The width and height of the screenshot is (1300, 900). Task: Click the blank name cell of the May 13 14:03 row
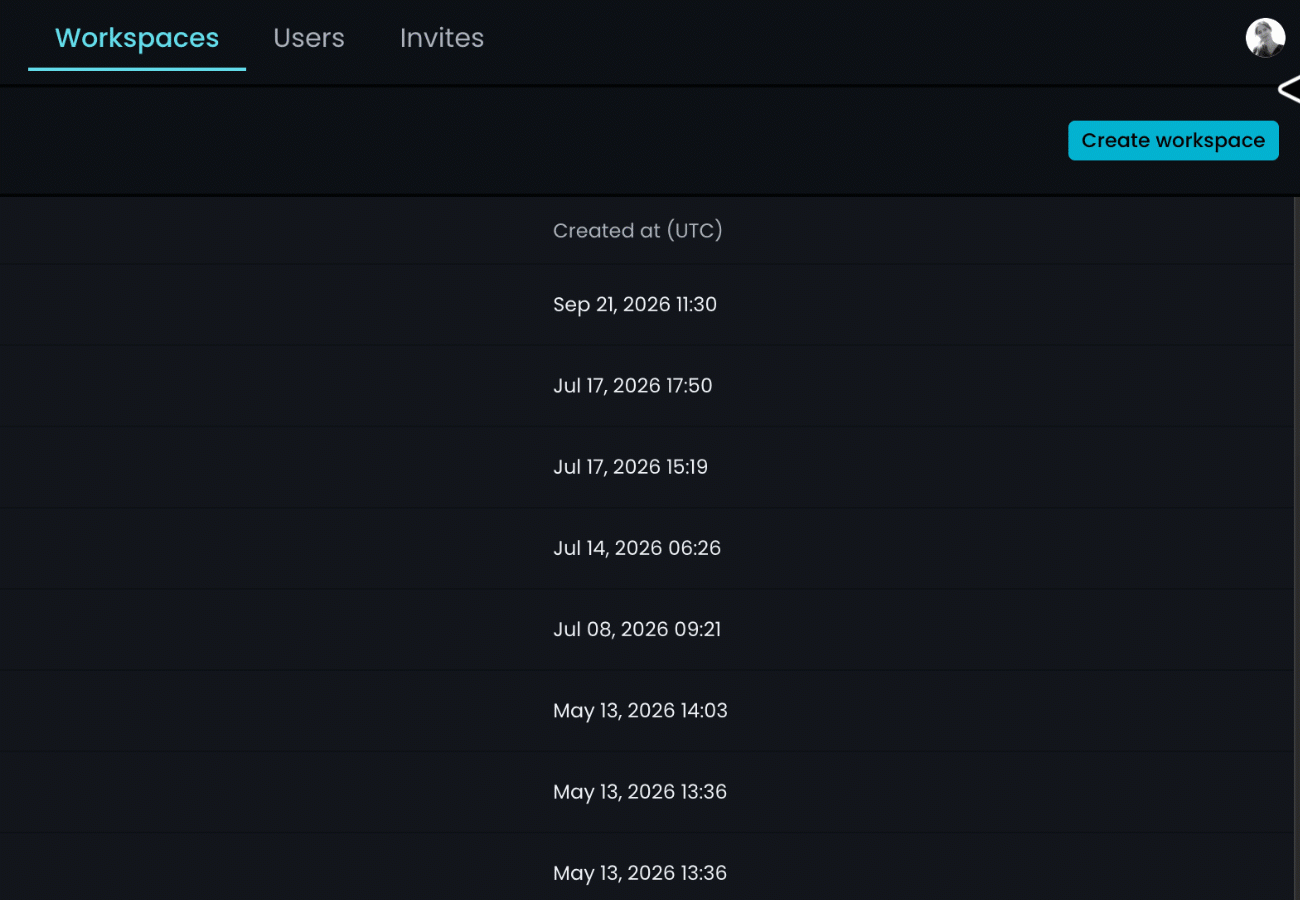point(270,711)
